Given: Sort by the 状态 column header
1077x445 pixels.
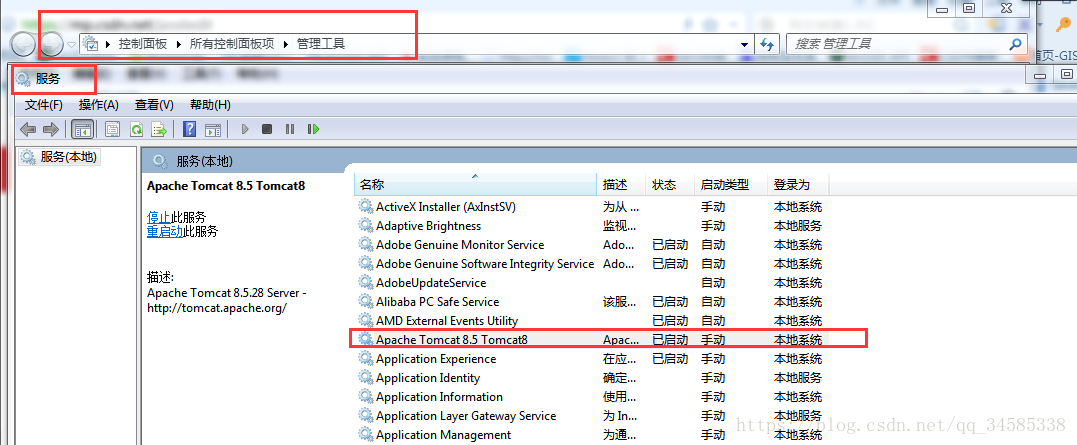Looking at the screenshot, I should pos(670,185).
